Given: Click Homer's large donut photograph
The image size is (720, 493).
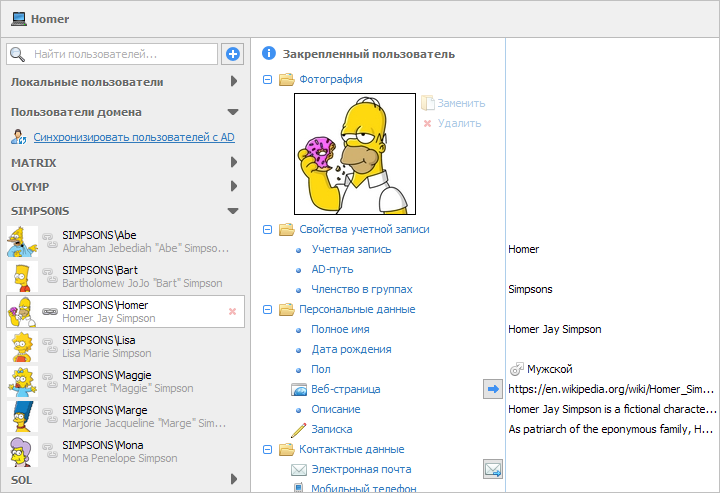Looking at the screenshot, I should tap(355, 154).
